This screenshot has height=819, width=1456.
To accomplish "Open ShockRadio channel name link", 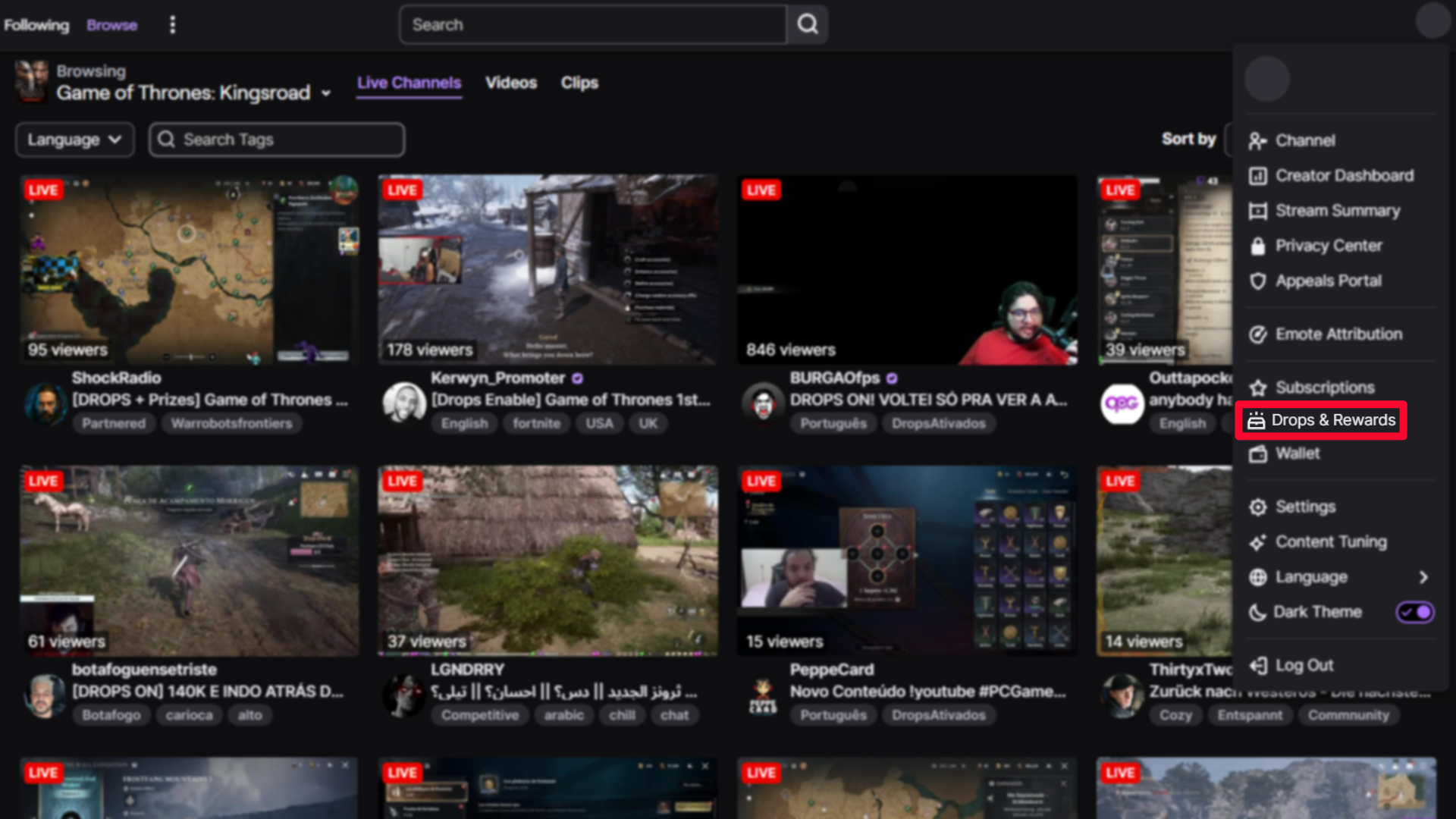I will pyautogui.click(x=116, y=378).
